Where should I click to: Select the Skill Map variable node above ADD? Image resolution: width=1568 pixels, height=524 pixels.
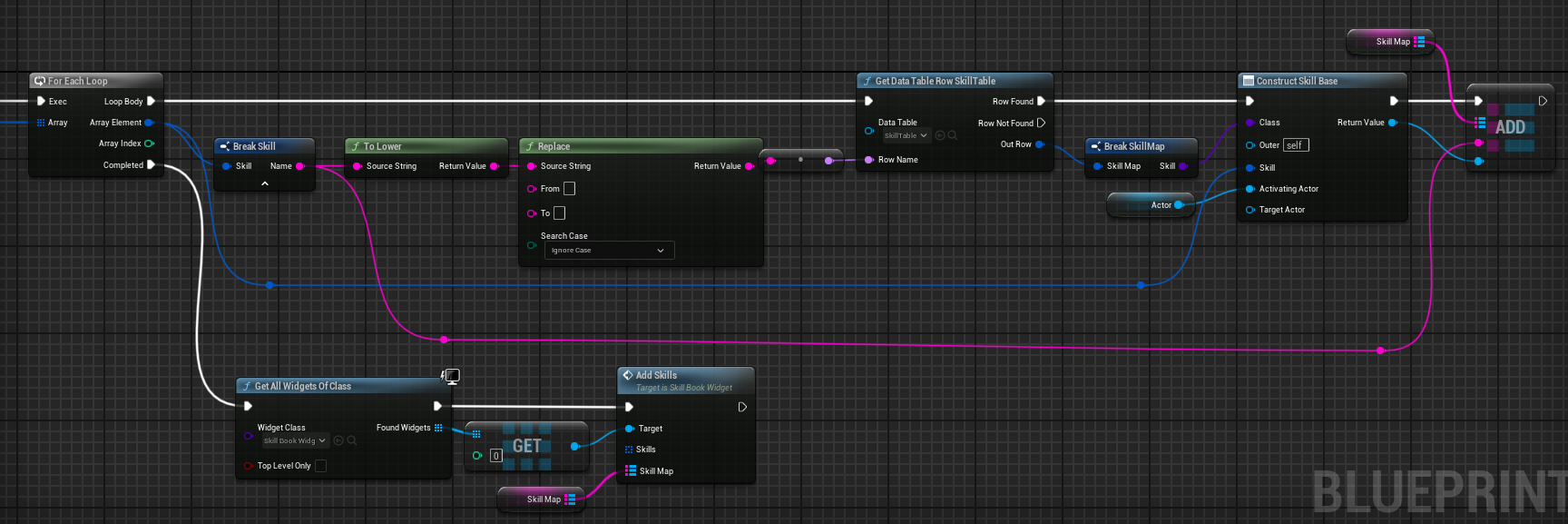[1390, 42]
